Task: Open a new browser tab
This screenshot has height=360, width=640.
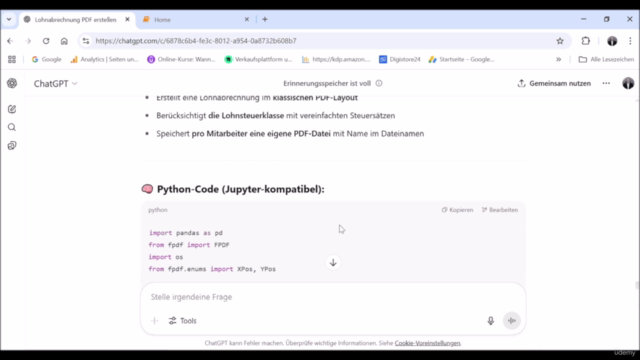Action: 265,19
